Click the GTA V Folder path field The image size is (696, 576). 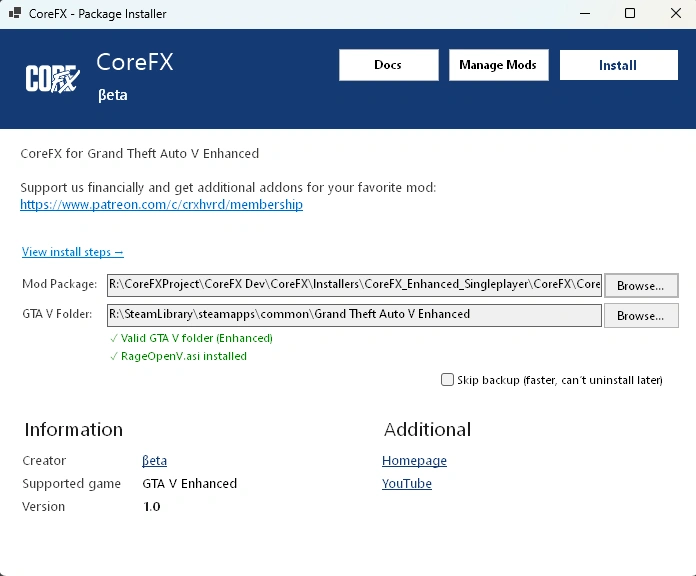click(x=354, y=315)
